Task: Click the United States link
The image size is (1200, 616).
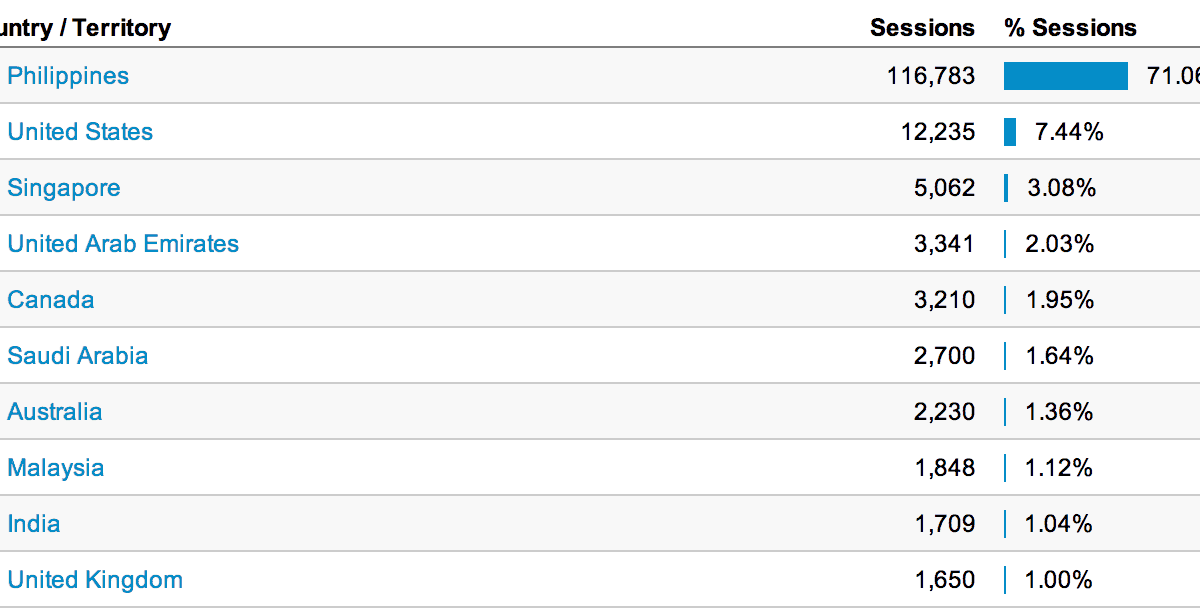Action: pyautogui.click(x=80, y=132)
